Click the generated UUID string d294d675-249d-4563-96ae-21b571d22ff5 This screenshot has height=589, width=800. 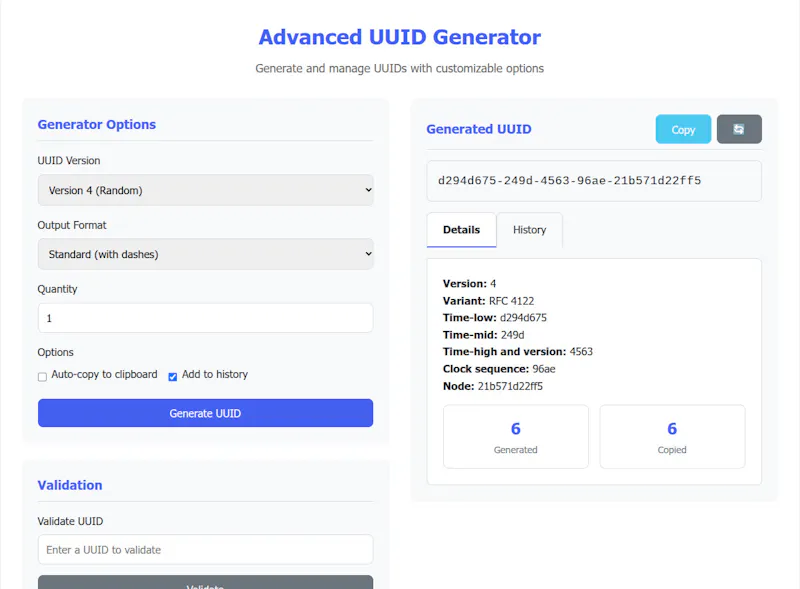[x=569, y=180]
